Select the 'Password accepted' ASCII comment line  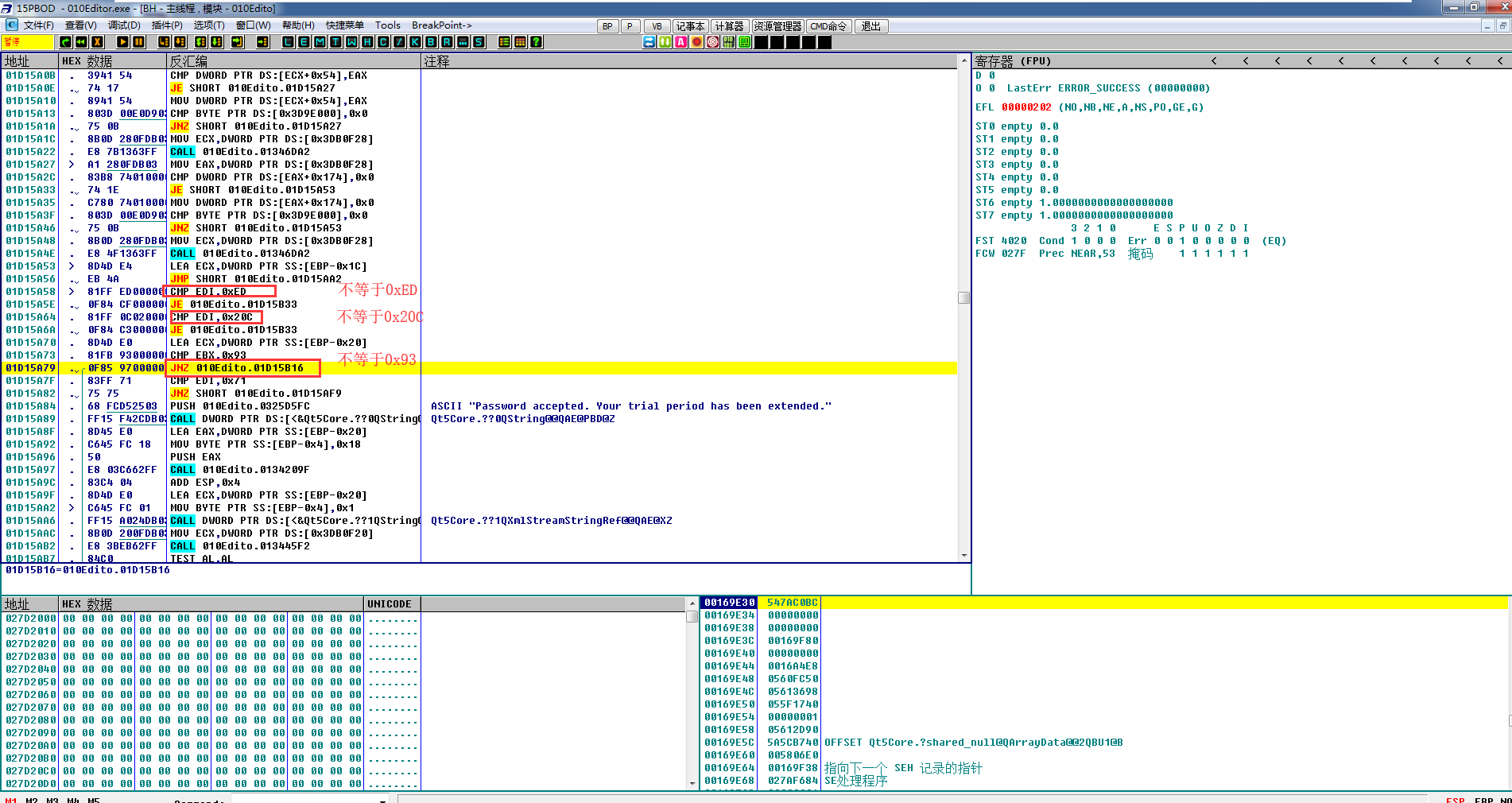(x=631, y=406)
